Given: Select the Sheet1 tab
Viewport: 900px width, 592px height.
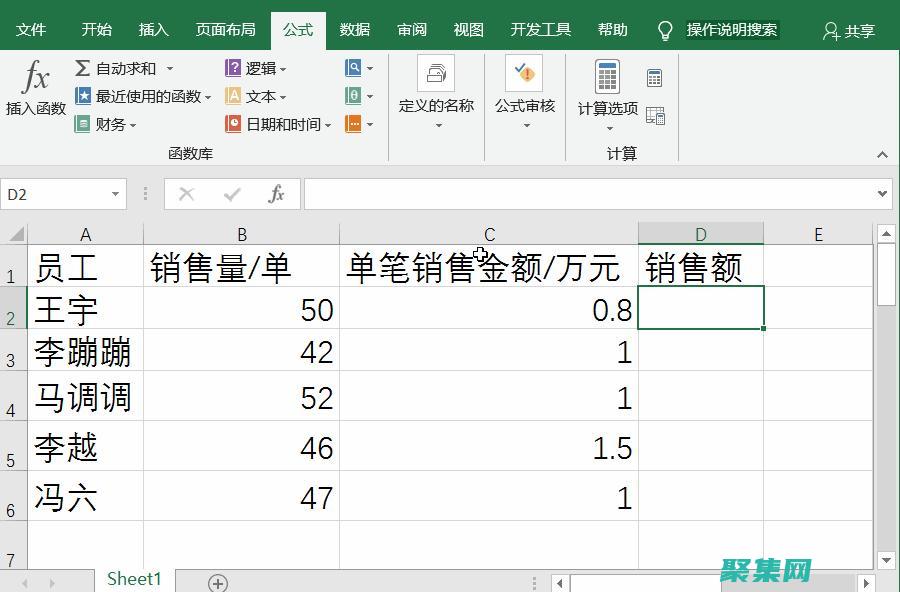Looking at the screenshot, I should [x=133, y=578].
